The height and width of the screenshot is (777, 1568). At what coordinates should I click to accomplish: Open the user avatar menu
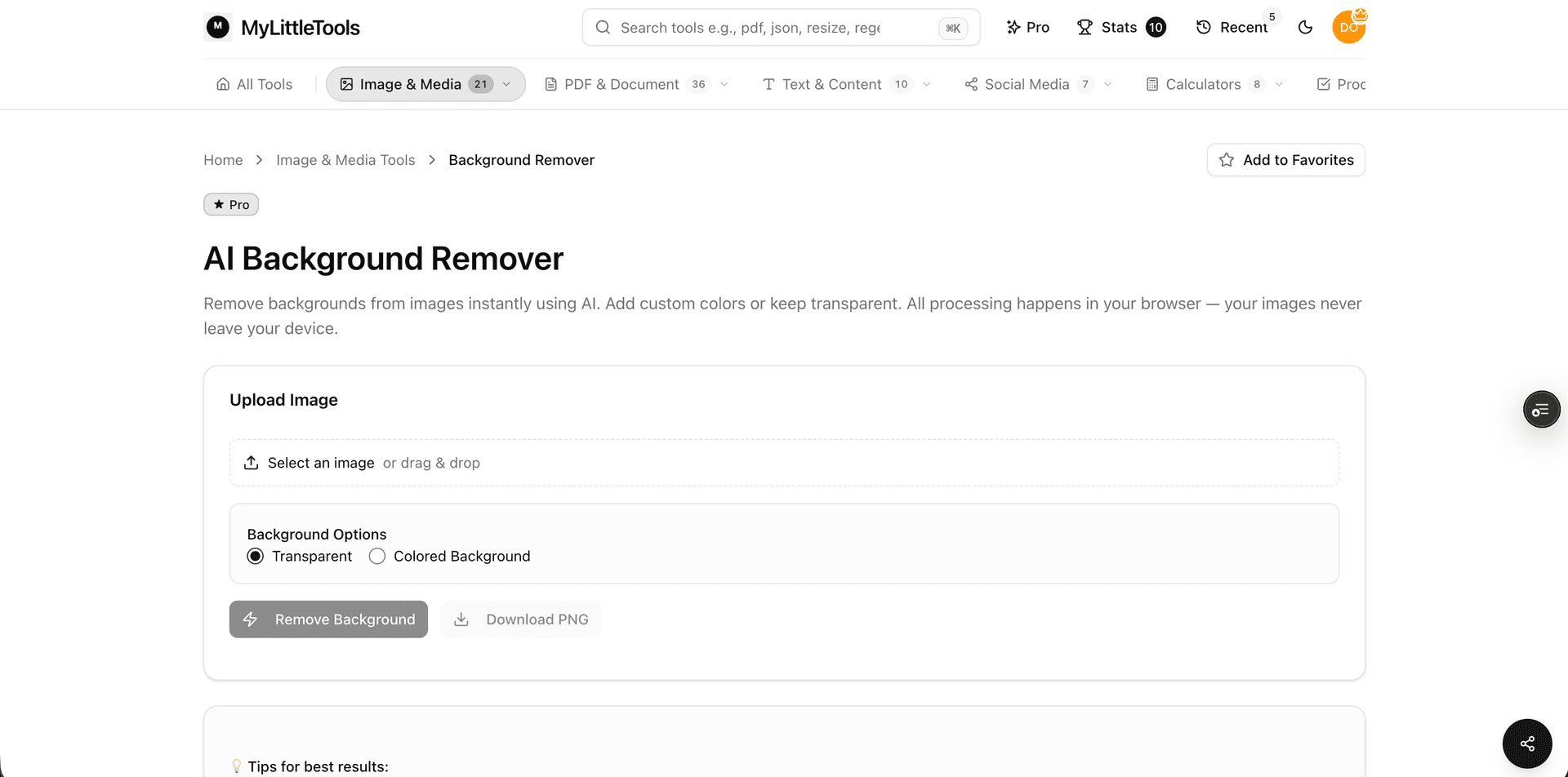(1348, 27)
